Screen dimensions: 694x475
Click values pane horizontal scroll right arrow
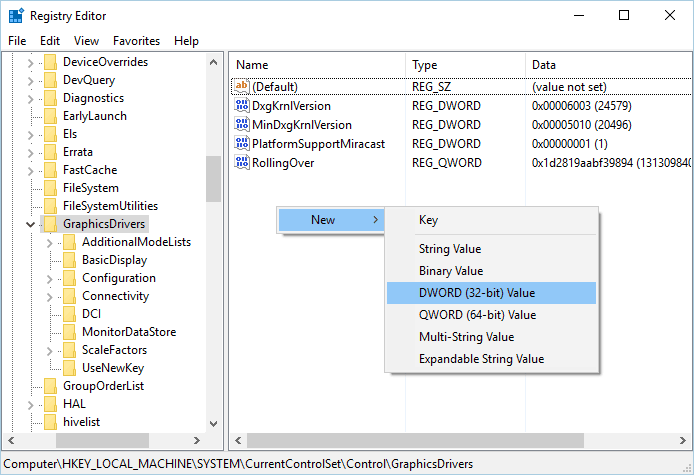(682, 440)
